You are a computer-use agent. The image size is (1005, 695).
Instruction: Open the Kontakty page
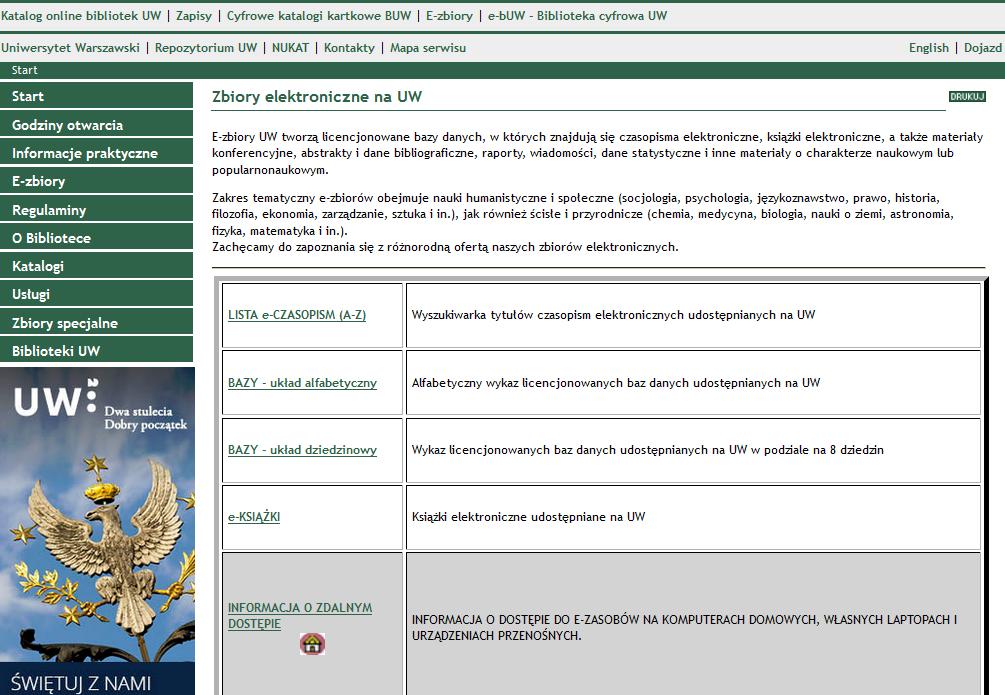[349, 48]
